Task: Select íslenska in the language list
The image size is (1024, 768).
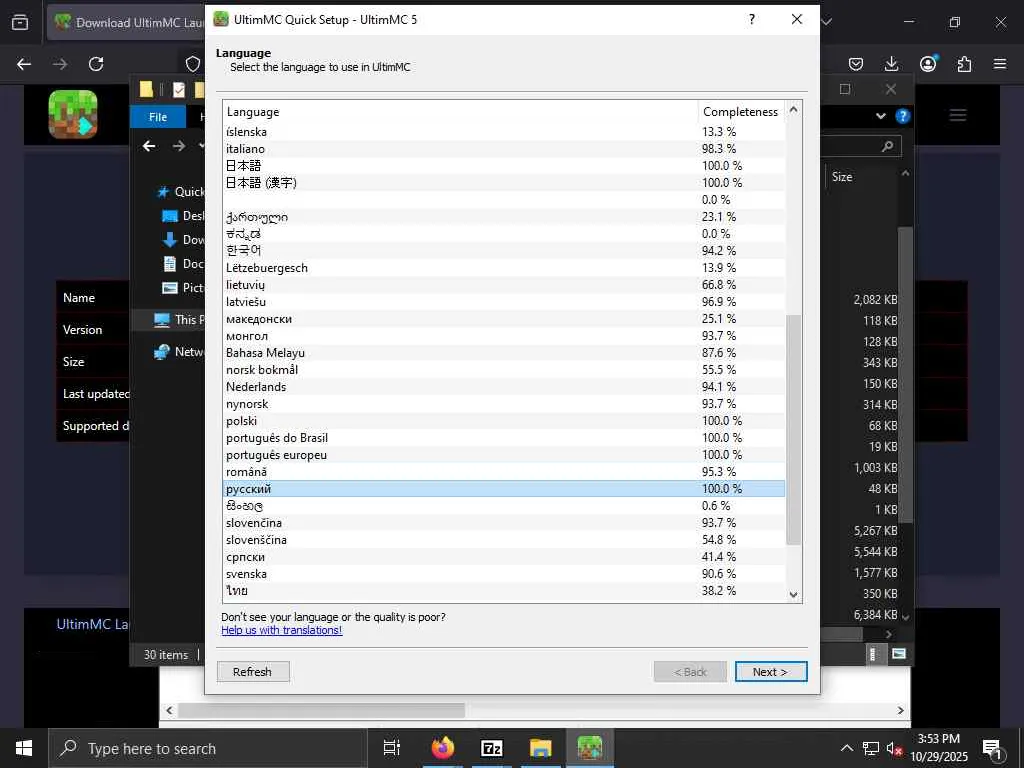Action: pos(504,132)
